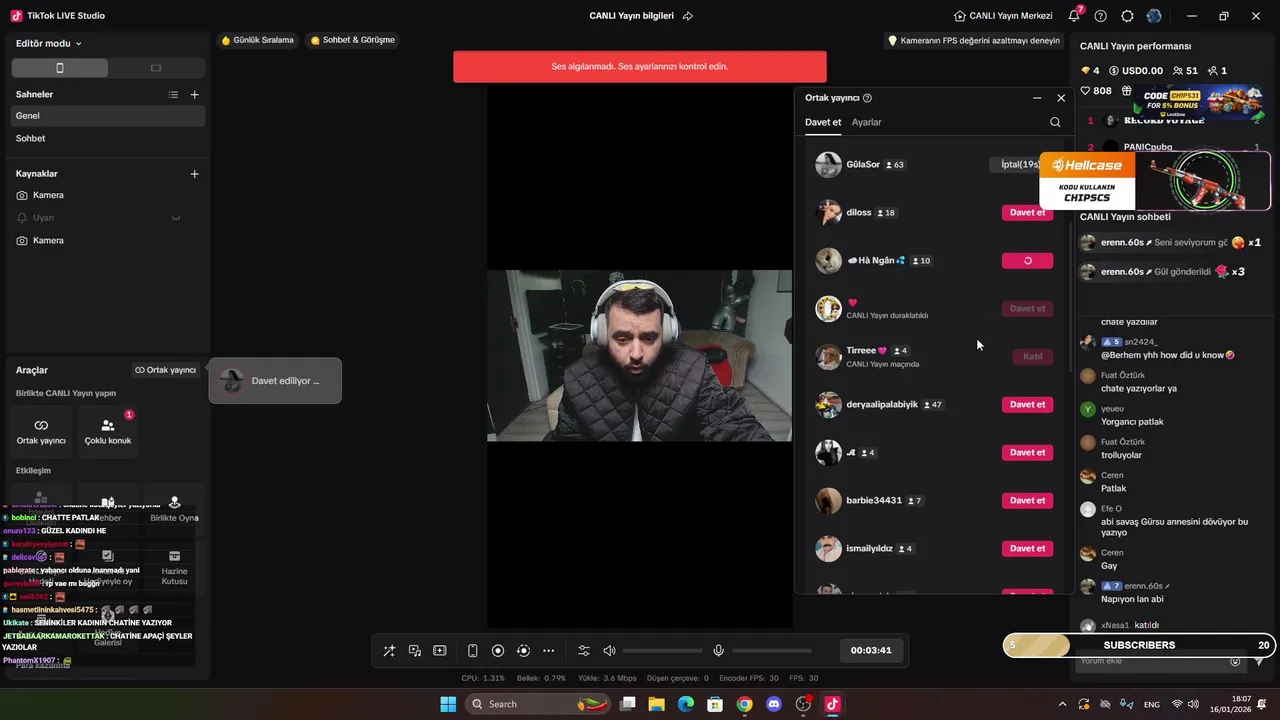Open the help question mark icon

1101,16
